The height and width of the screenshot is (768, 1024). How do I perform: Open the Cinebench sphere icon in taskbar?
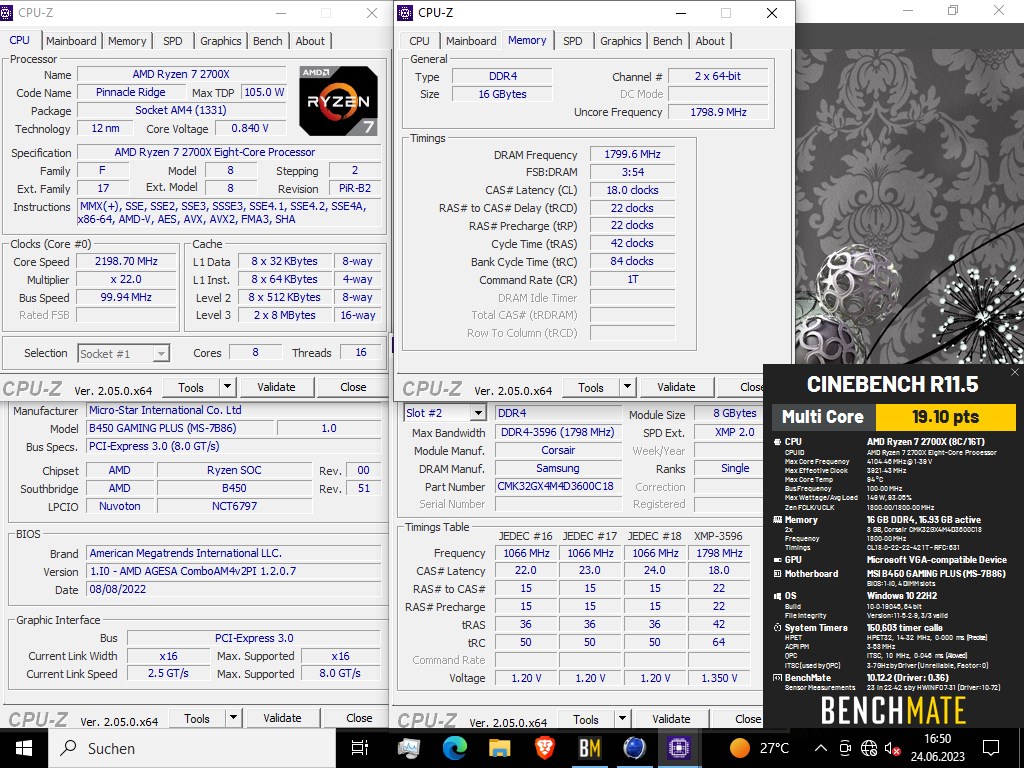click(x=634, y=748)
